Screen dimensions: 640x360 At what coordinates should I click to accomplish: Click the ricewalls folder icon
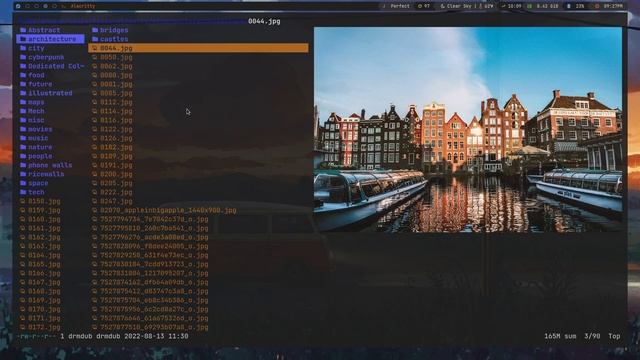(23, 174)
